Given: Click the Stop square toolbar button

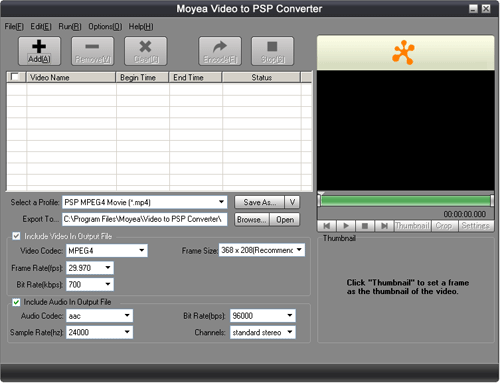Looking at the screenshot, I should [273, 51].
